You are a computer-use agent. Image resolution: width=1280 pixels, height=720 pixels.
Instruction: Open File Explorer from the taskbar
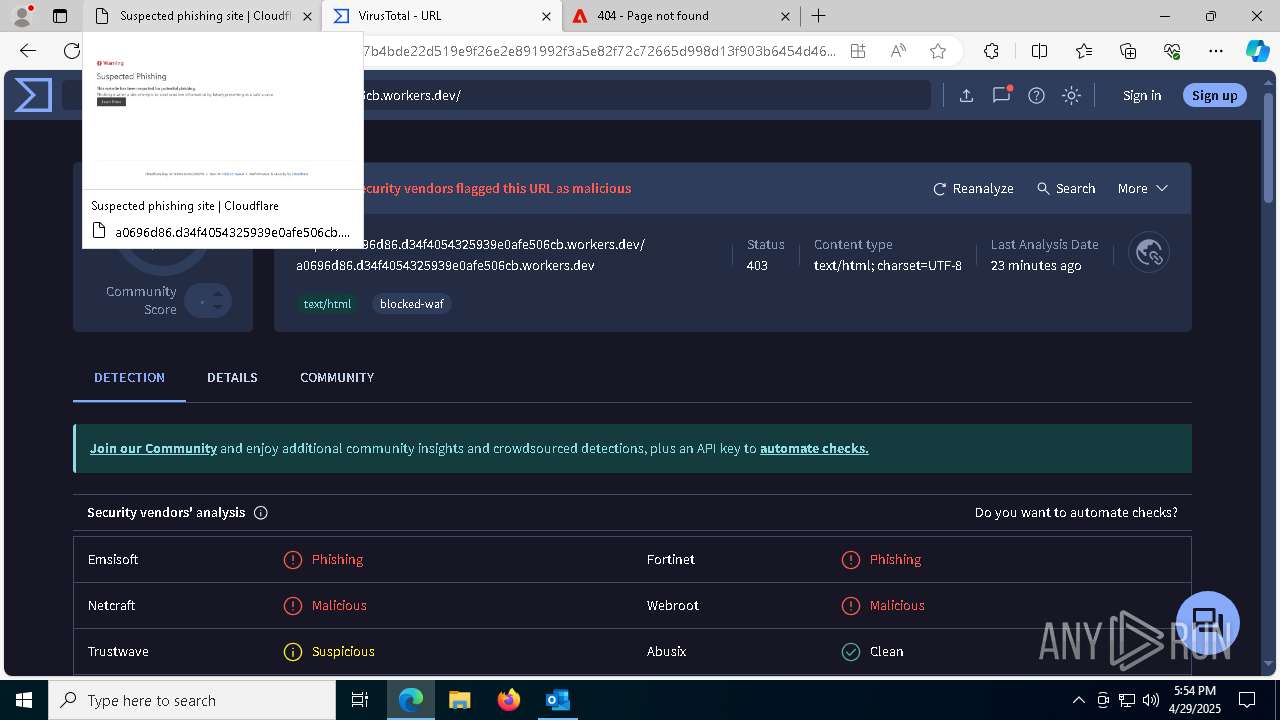point(460,700)
